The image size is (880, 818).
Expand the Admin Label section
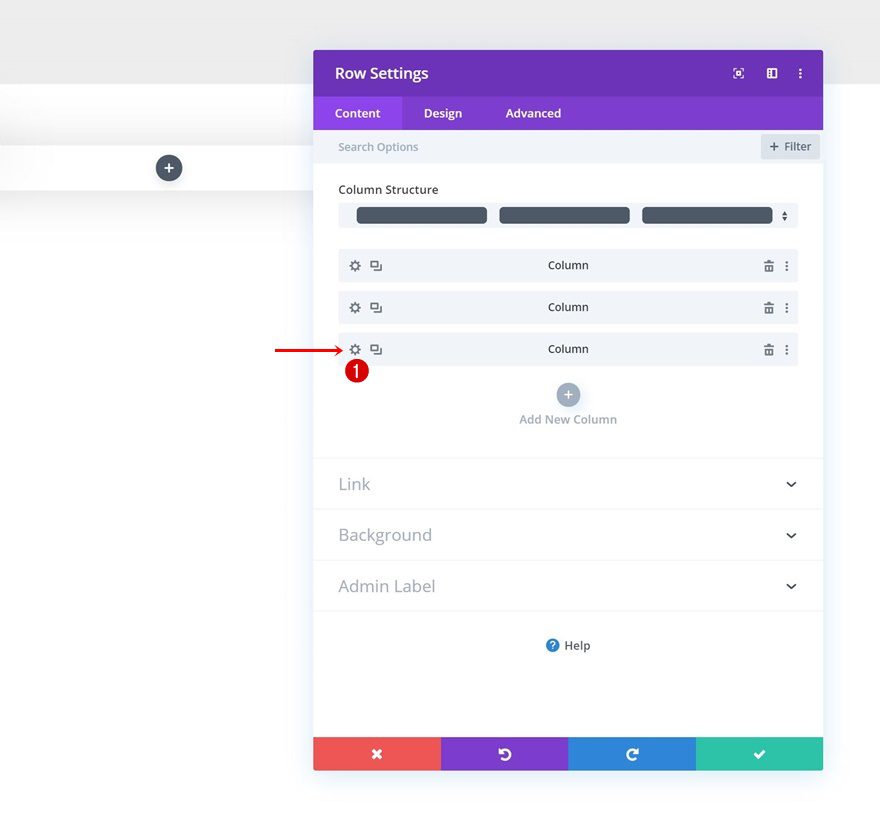tap(568, 586)
